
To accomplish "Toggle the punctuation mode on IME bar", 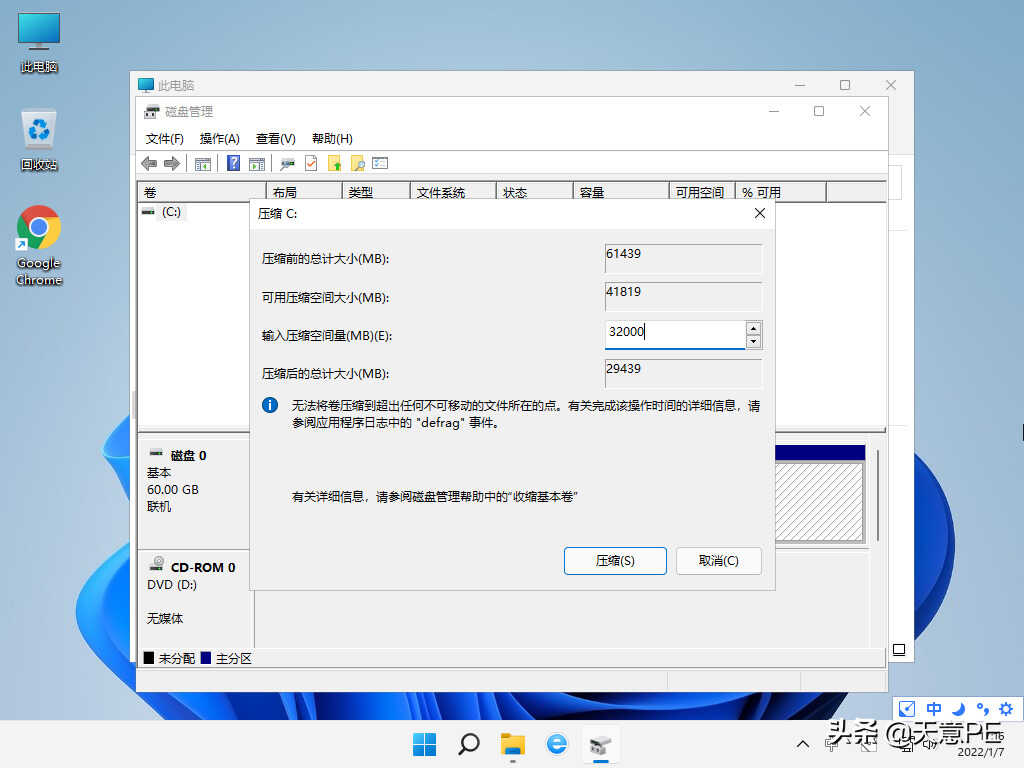I will pos(982,709).
